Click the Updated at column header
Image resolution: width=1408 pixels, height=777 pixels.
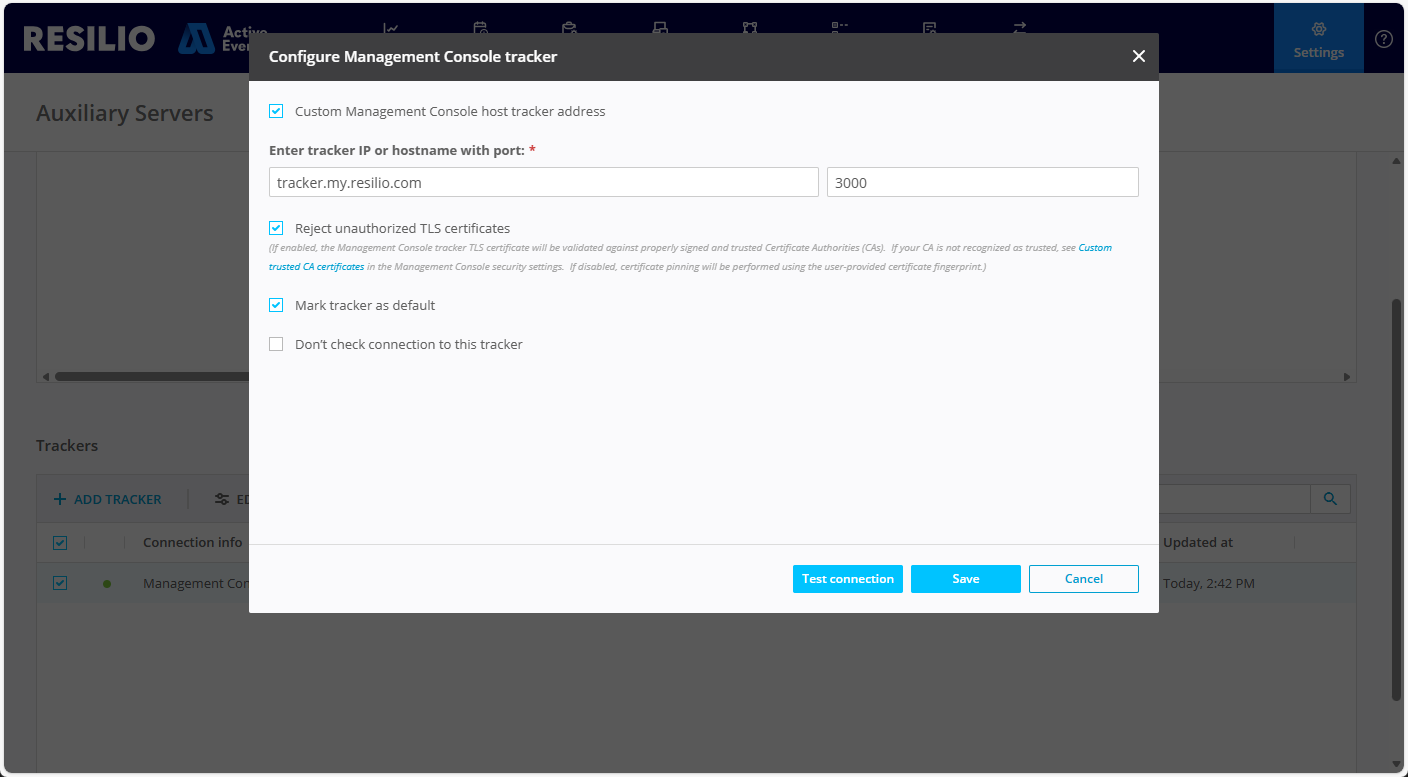[1198, 542]
